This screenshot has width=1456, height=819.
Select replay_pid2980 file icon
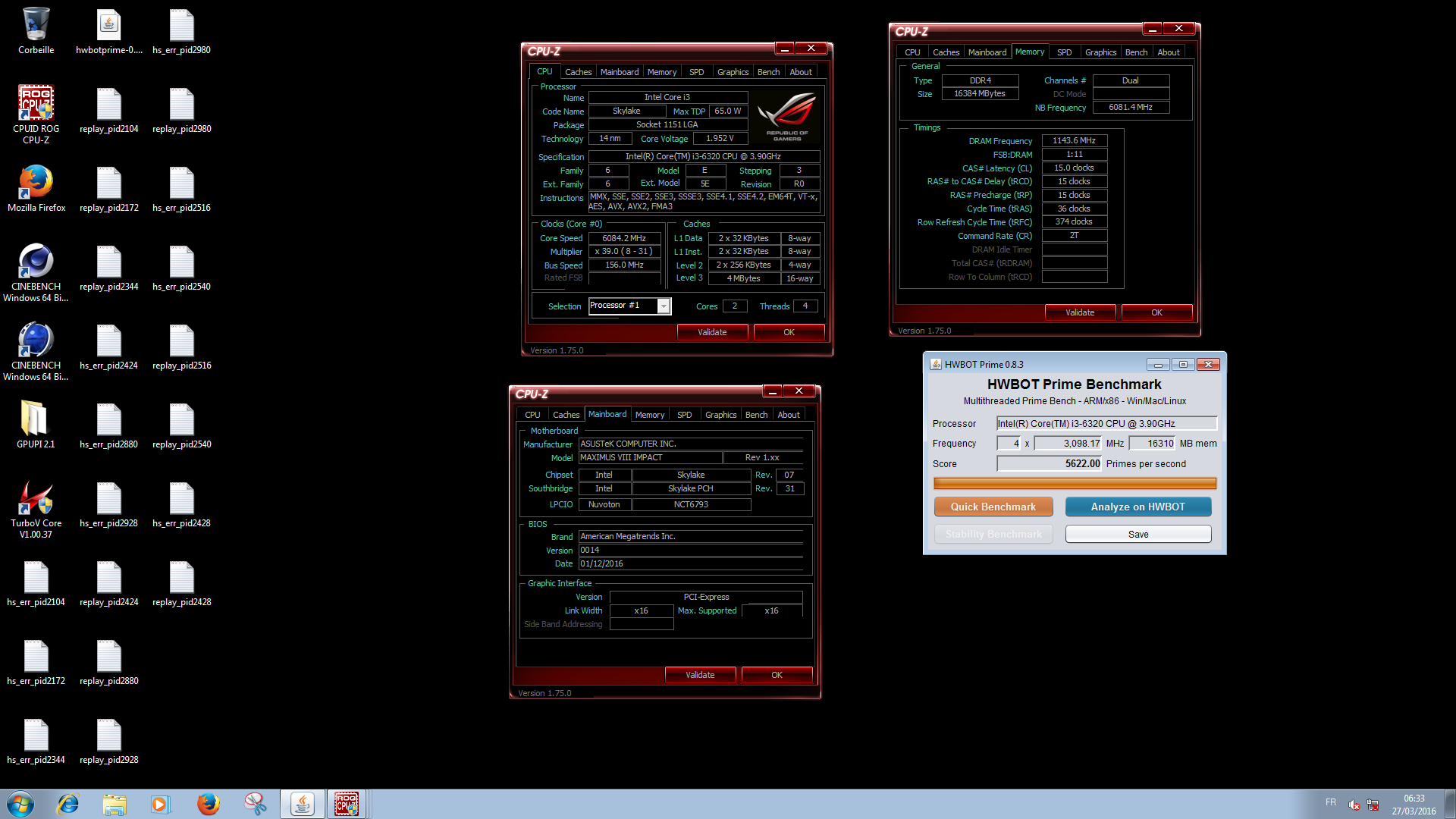pos(181,111)
